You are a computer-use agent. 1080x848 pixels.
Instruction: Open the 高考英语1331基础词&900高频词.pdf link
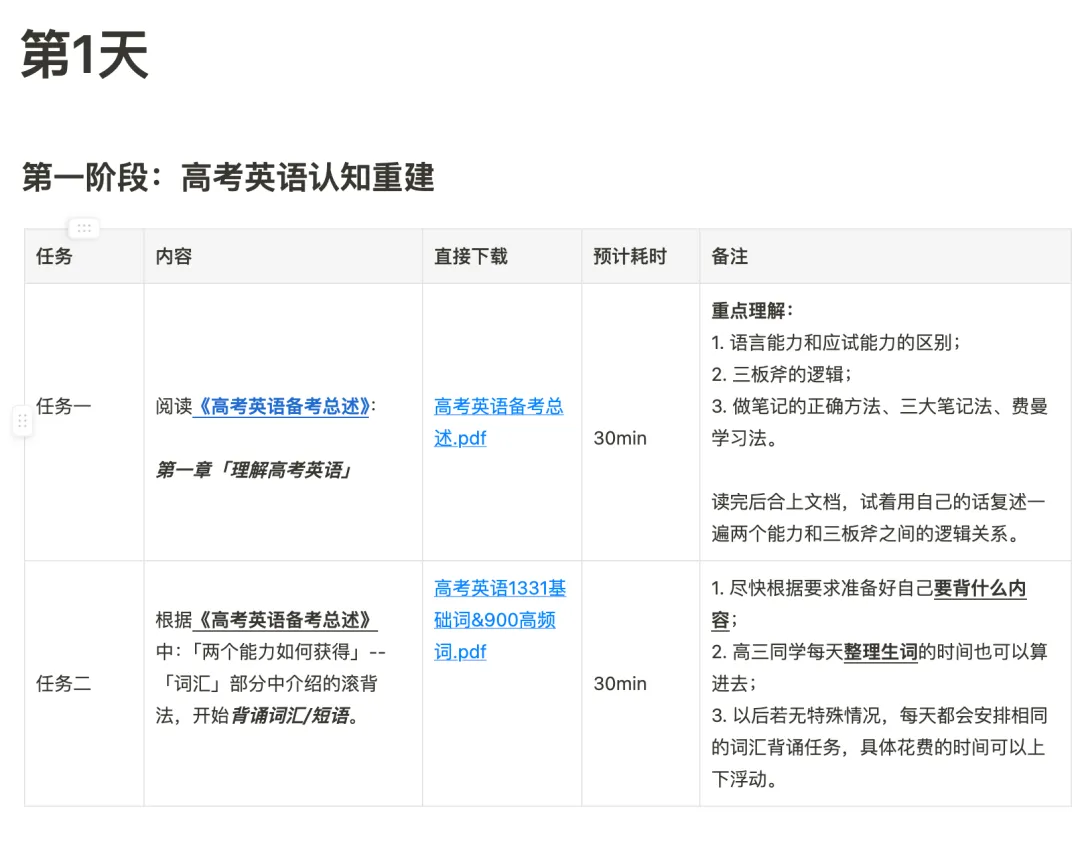coord(500,619)
